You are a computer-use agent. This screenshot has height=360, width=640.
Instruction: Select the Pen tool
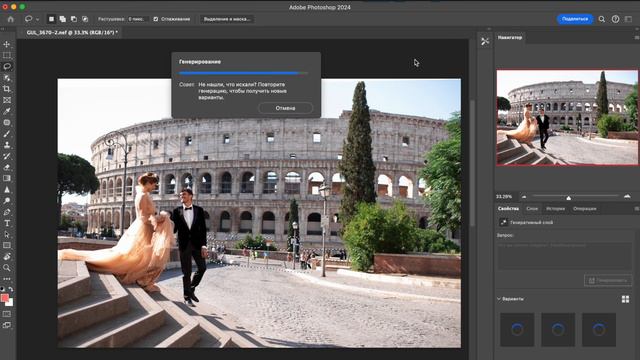pos(7,212)
